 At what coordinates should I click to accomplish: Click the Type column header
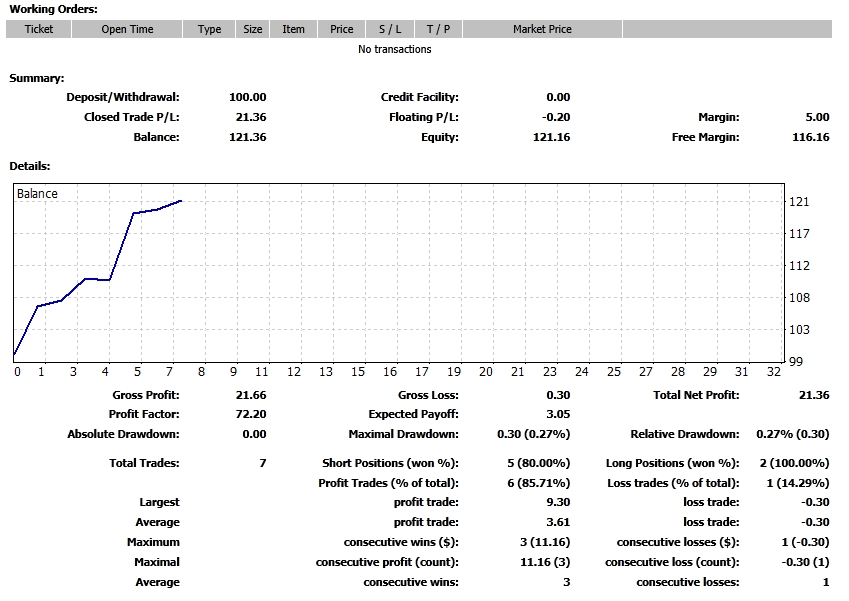[x=209, y=29]
